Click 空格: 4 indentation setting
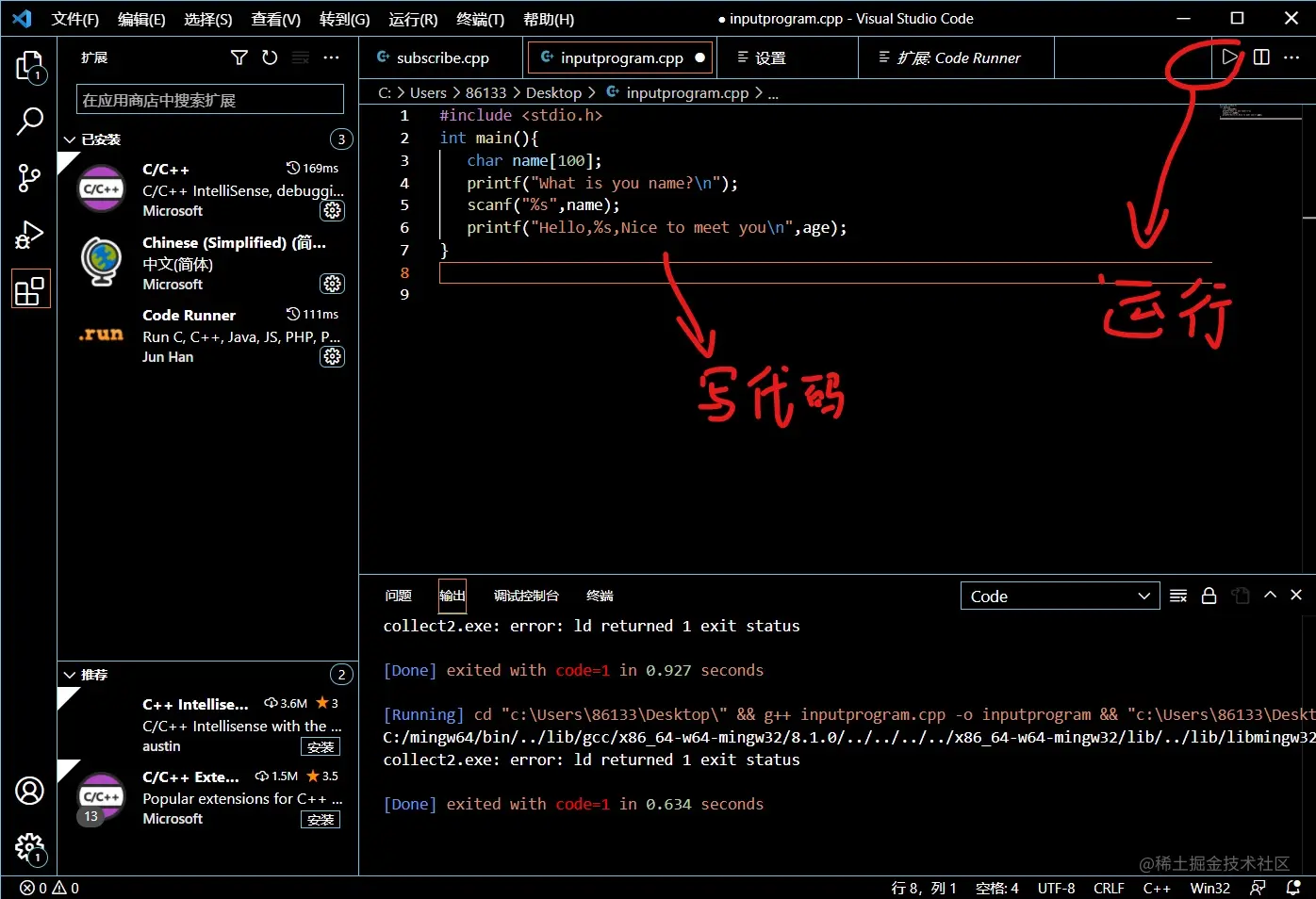 (x=996, y=888)
